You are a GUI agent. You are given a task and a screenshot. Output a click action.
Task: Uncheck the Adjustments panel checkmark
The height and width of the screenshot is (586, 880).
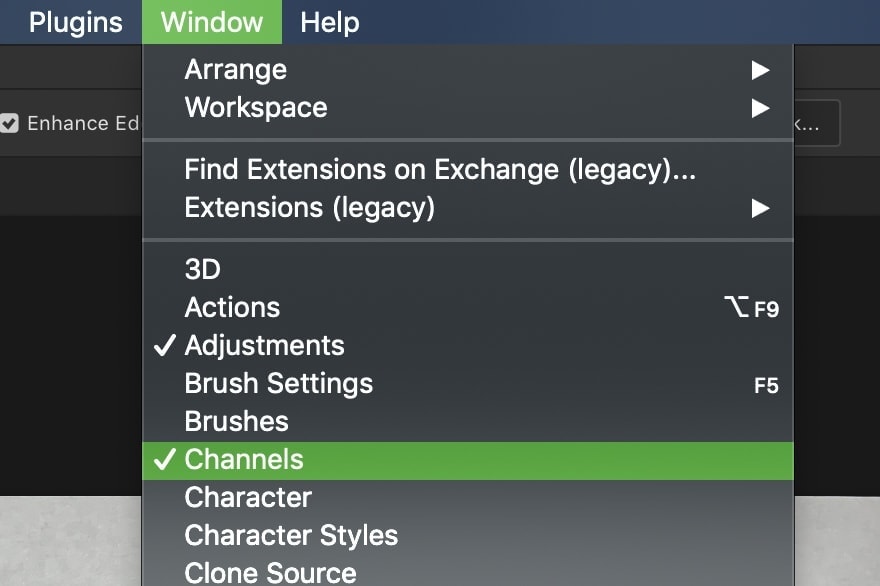[164, 346]
